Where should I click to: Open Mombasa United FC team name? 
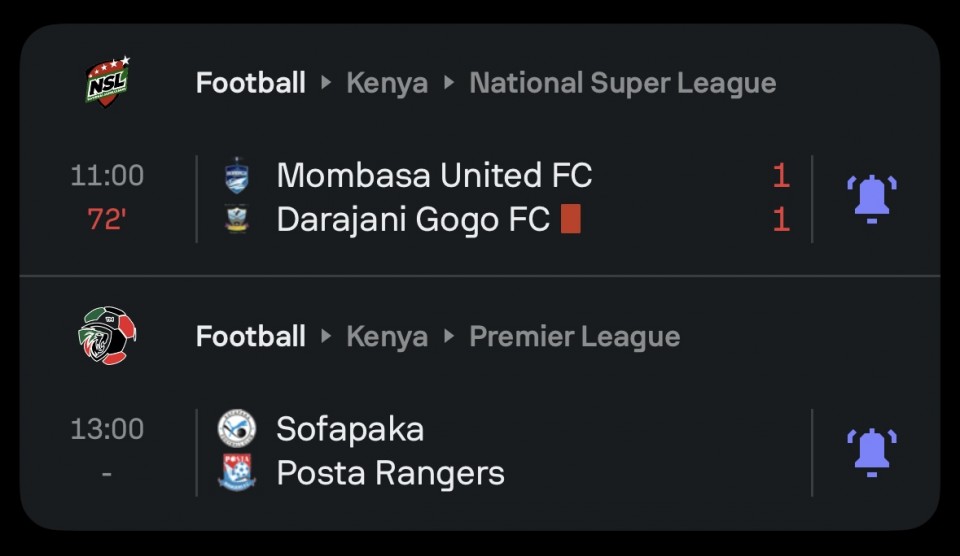[434, 176]
